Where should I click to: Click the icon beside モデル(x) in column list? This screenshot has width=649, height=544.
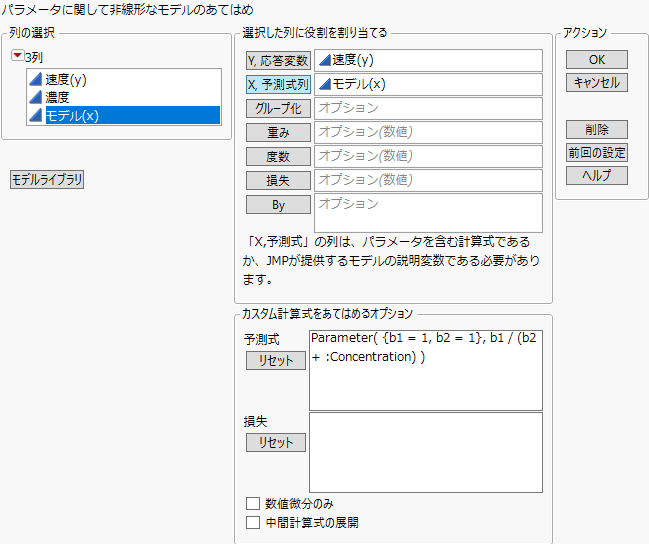point(36,115)
